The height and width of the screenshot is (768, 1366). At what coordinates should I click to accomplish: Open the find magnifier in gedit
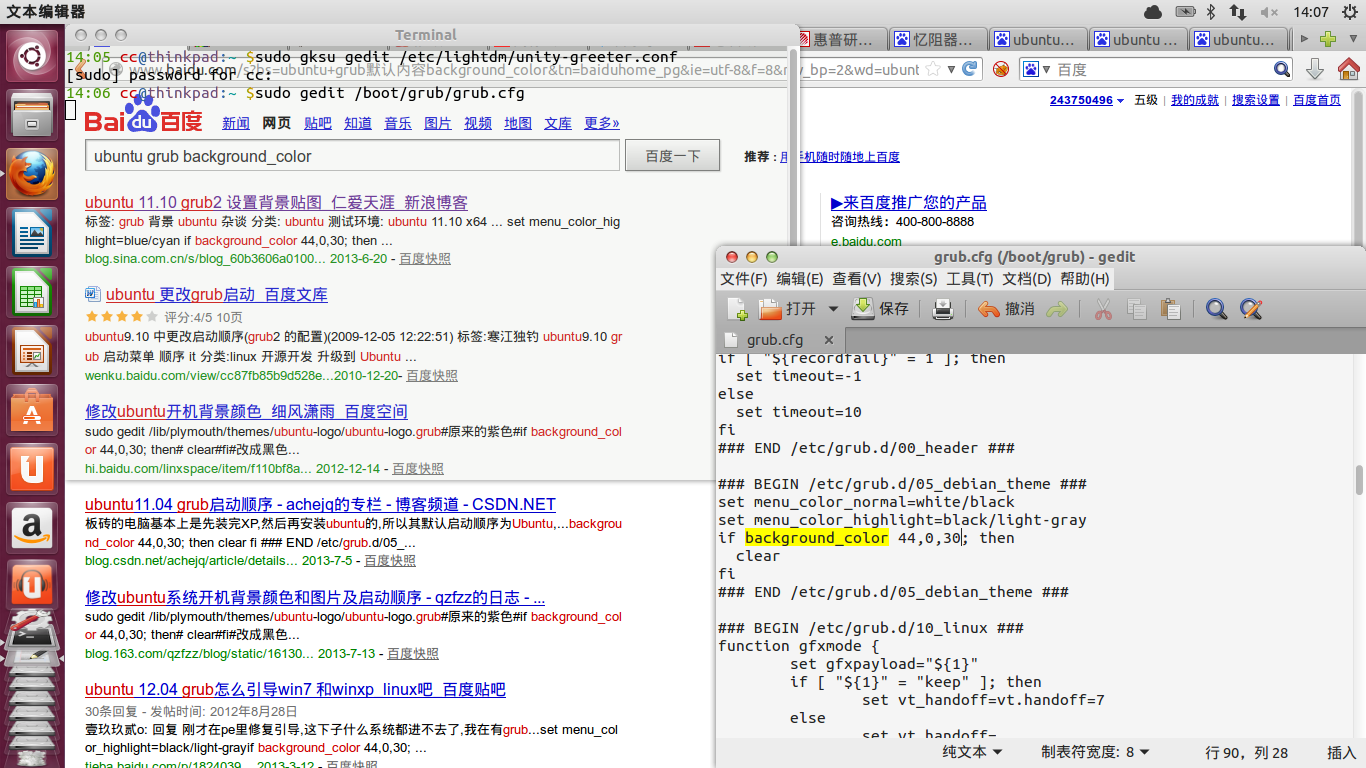tap(1216, 309)
